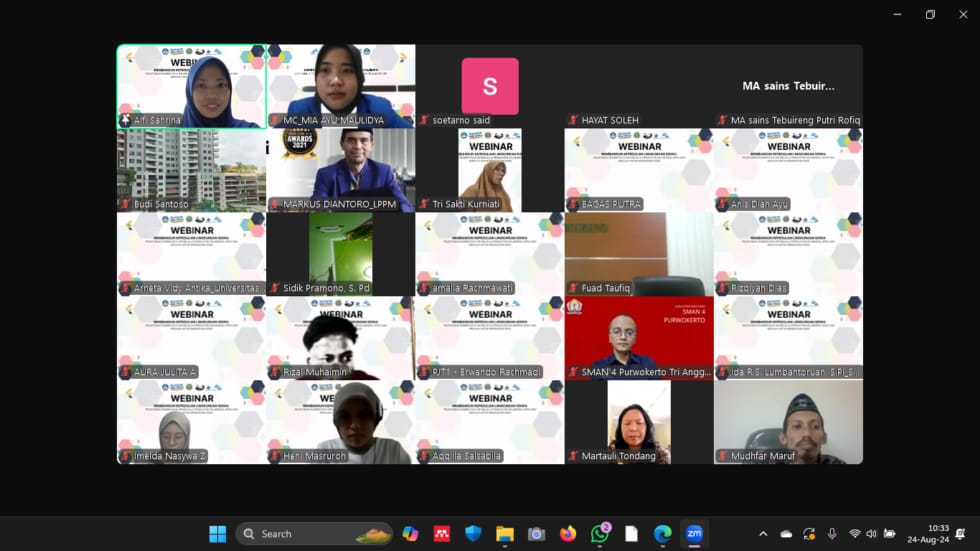Viewport: 980px width, 551px height.
Task: Select MARKUS DIANTORO_LPPM video tile
Action: point(340,170)
